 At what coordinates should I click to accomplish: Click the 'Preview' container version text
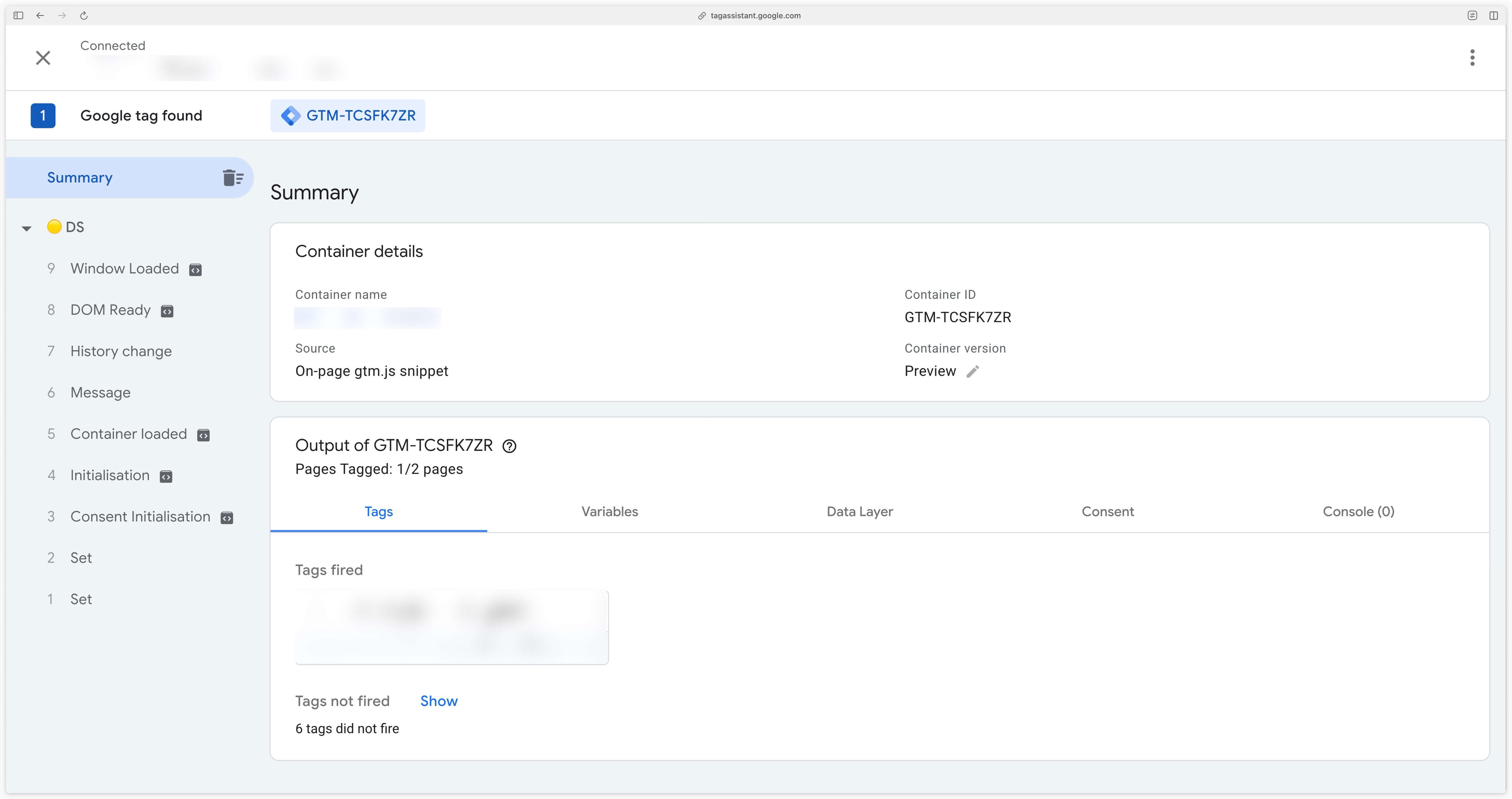coord(930,372)
